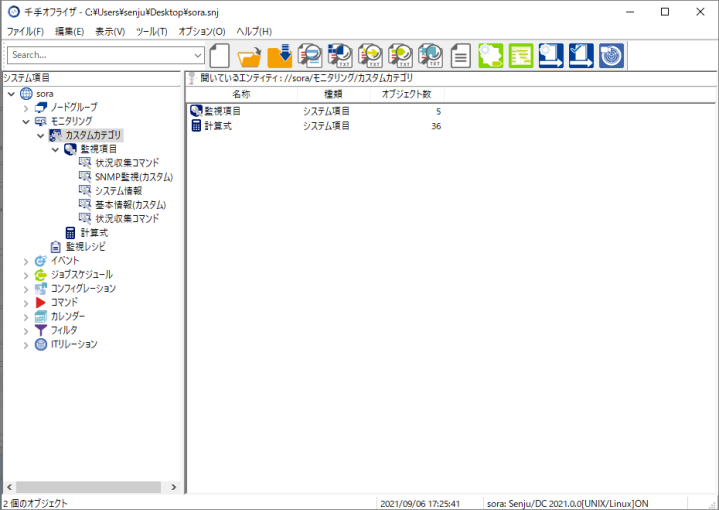The width and height of the screenshot is (719, 510).
Task: Select 基本情報(カスタム) in the tree
Action: pyautogui.click(x=131, y=205)
